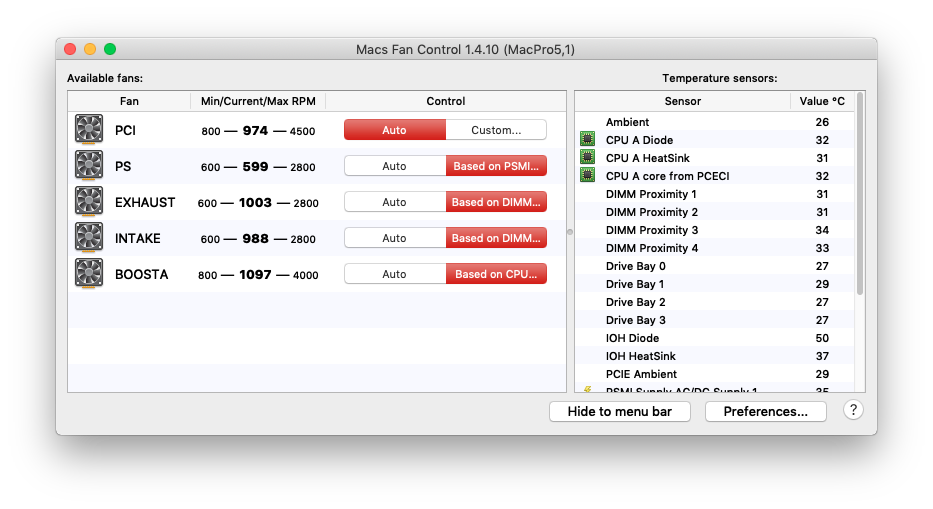Click the PS fan name label
933x509 pixels.
(x=123, y=166)
